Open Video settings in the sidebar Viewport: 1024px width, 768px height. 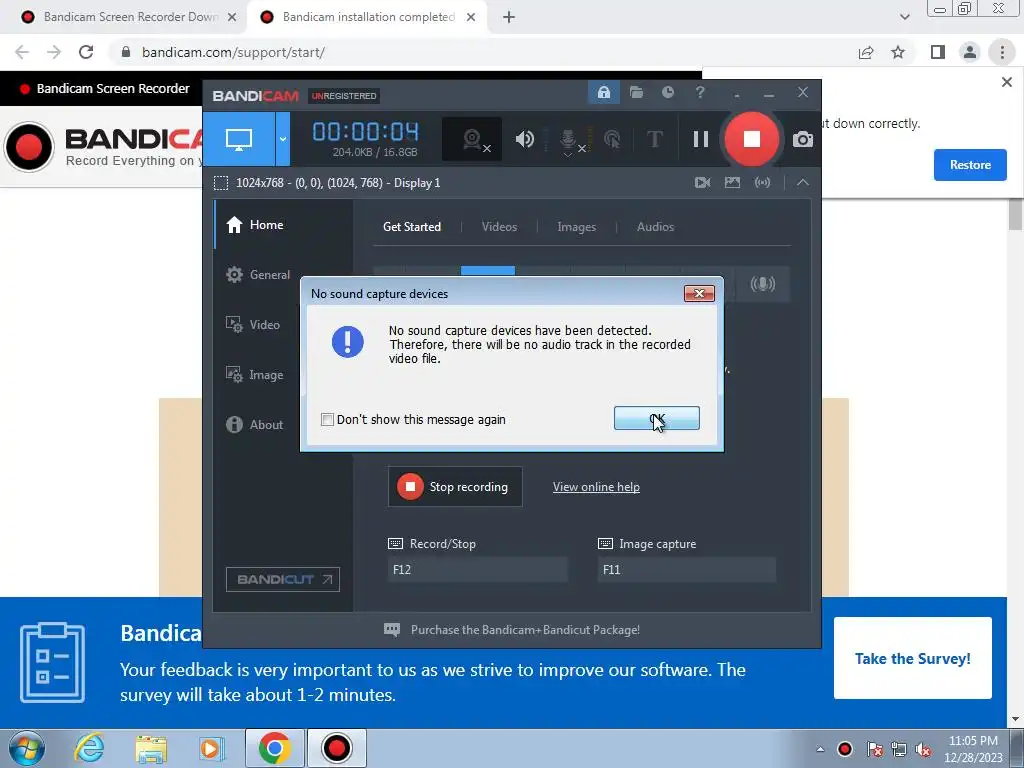point(253,325)
